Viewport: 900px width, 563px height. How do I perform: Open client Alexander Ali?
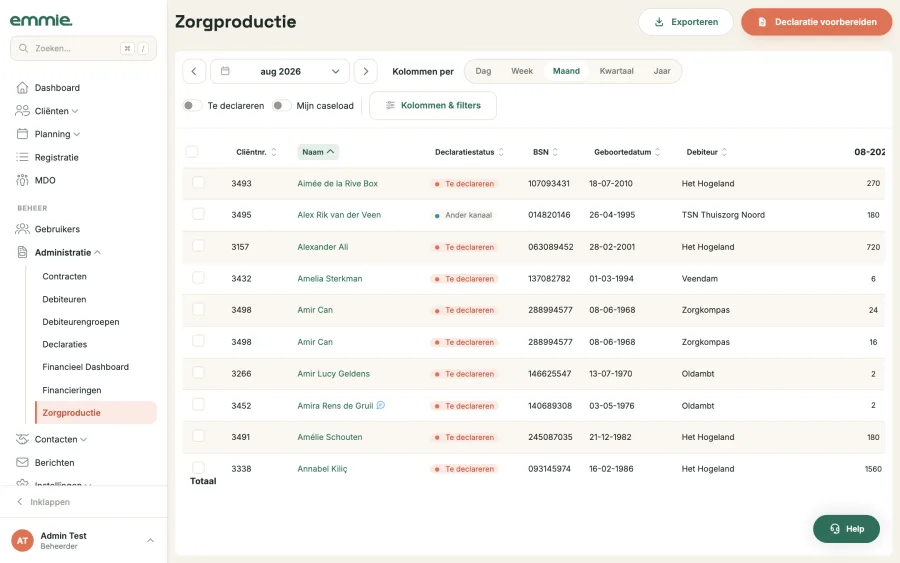point(323,247)
